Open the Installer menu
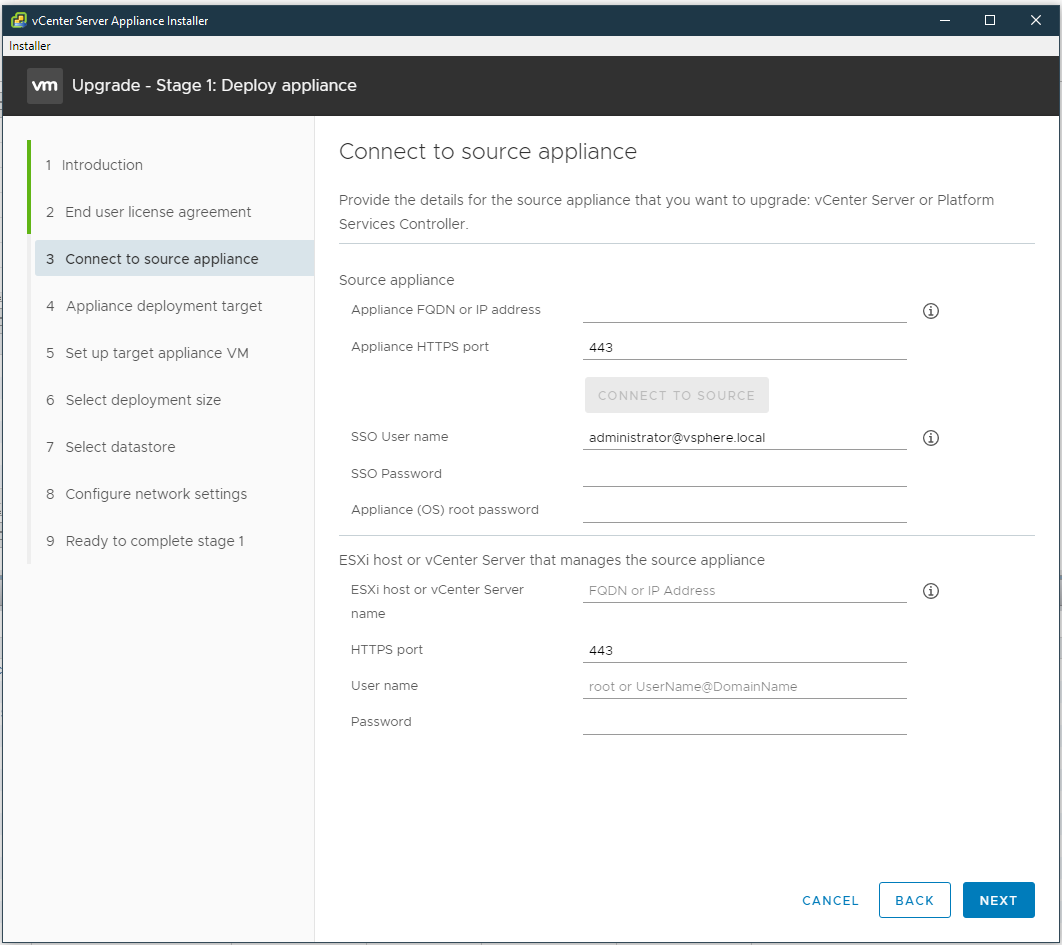The height and width of the screenshot is (945, 1062). (29, 45)
